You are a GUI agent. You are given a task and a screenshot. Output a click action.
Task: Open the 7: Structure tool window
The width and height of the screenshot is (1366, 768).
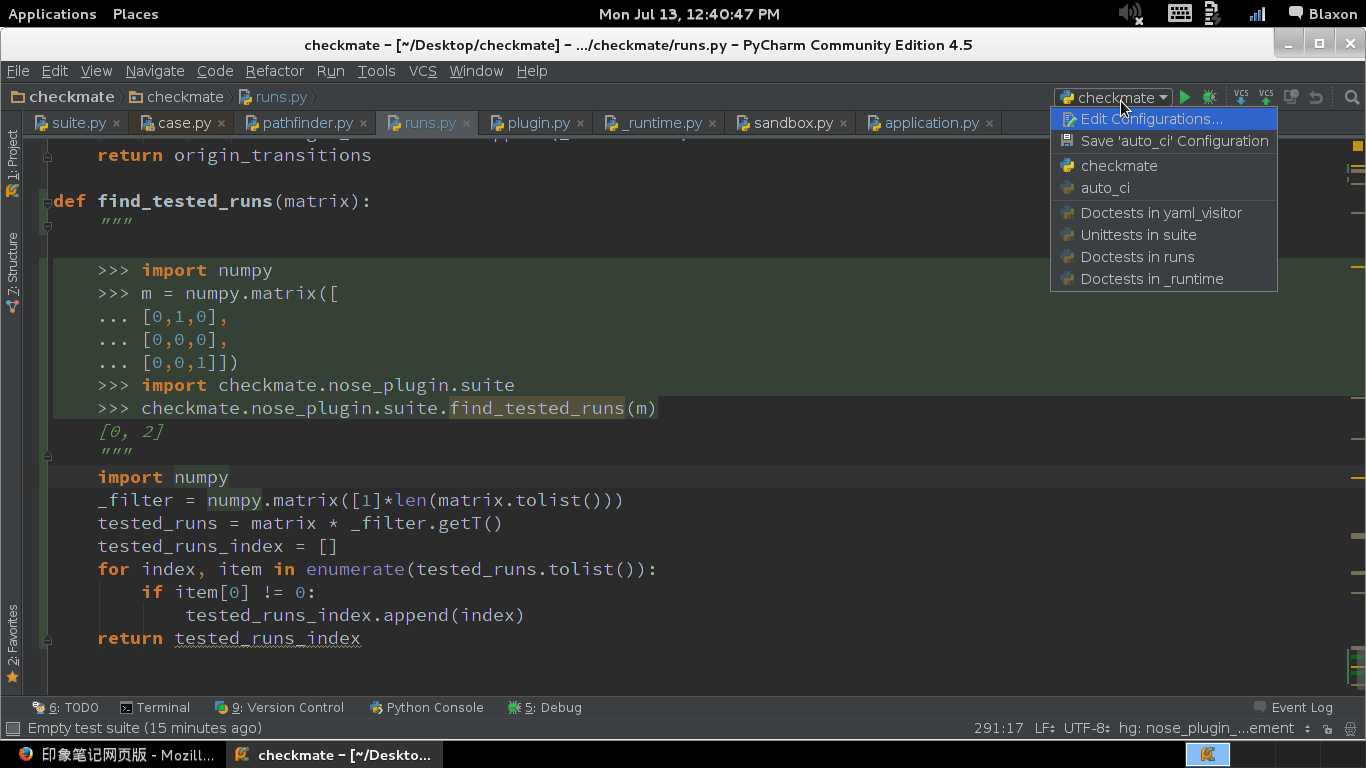click(x=12, y=273)
